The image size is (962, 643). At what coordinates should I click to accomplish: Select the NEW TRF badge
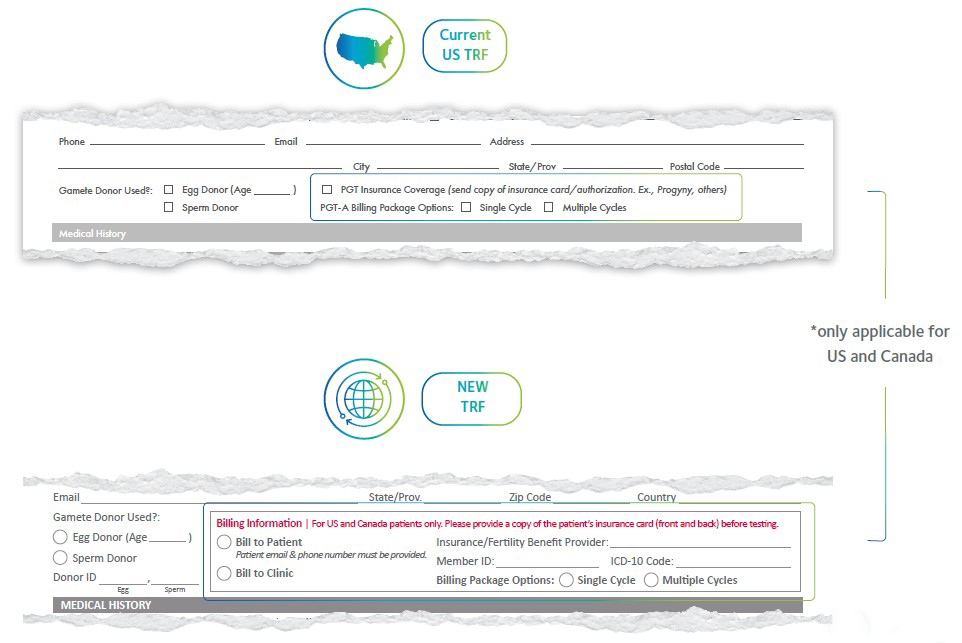471,398
